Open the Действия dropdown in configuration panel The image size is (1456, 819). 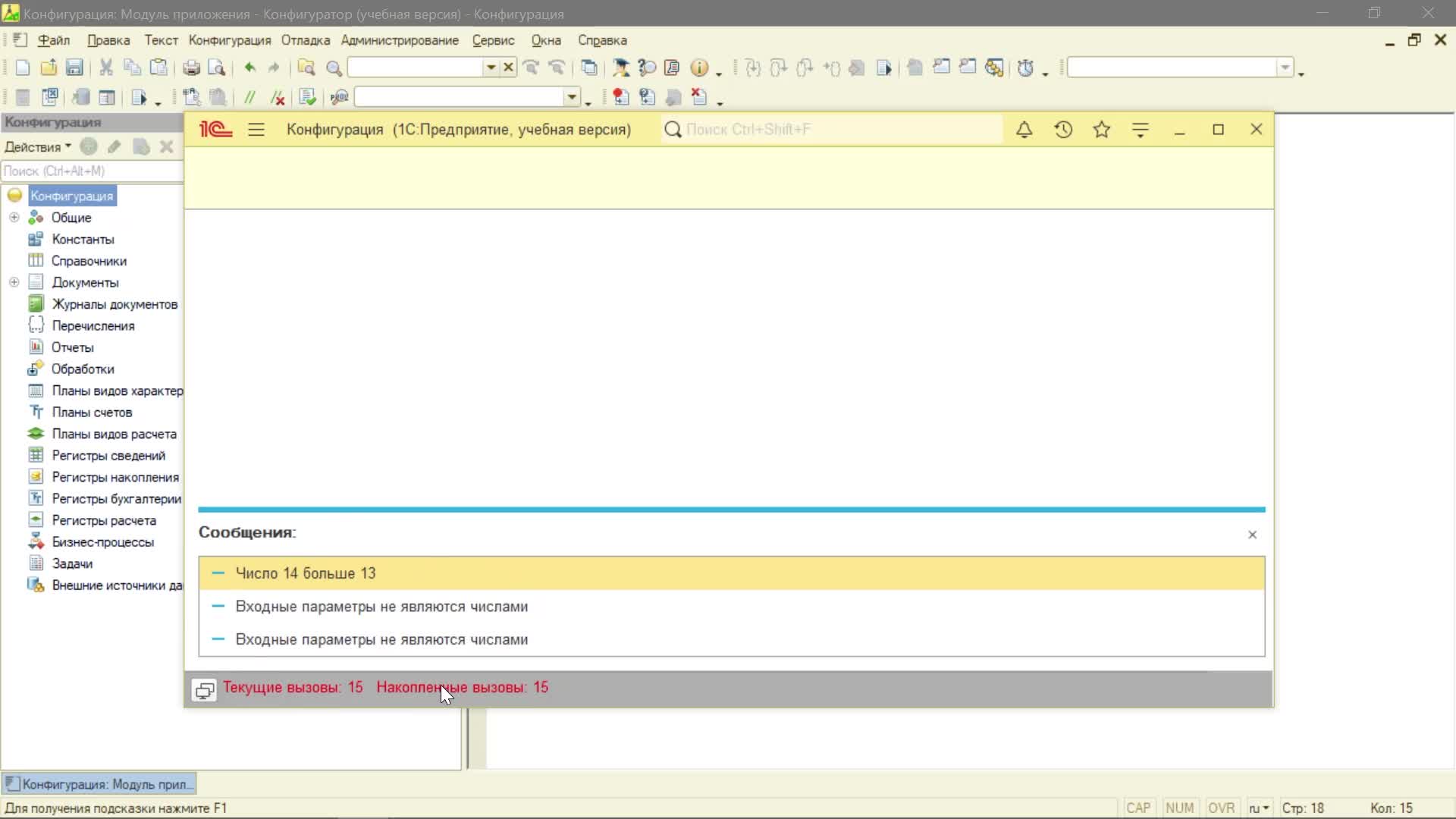pyautogui.click(x=38, y=147)
